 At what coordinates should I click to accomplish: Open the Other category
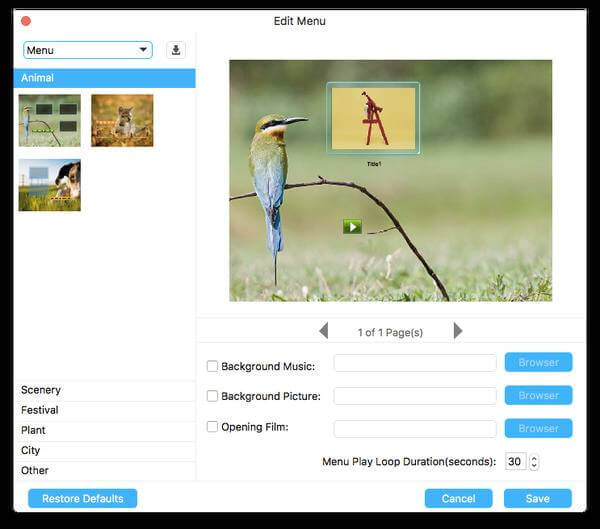coord(104,470)
